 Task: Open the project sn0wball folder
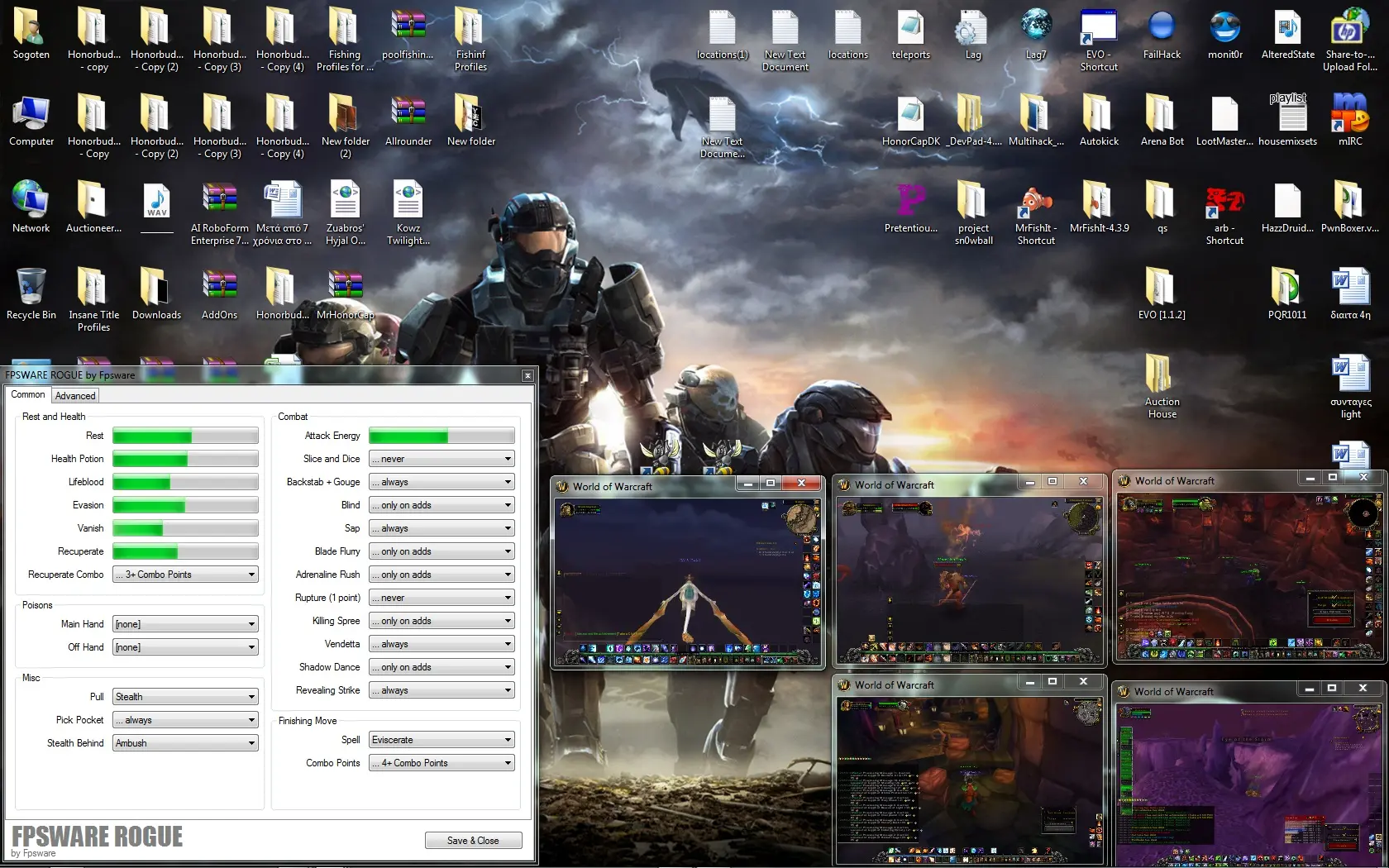click(973, 213)
